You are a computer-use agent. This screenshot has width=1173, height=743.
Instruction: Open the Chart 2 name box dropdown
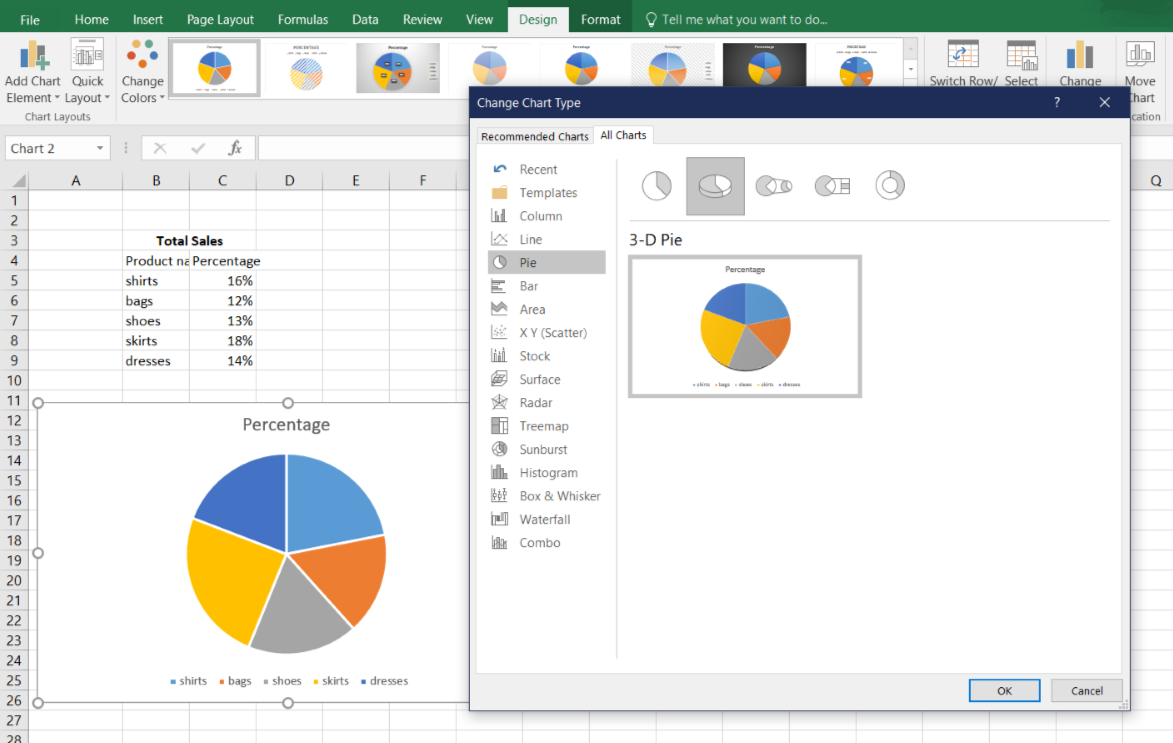point(97,147)
